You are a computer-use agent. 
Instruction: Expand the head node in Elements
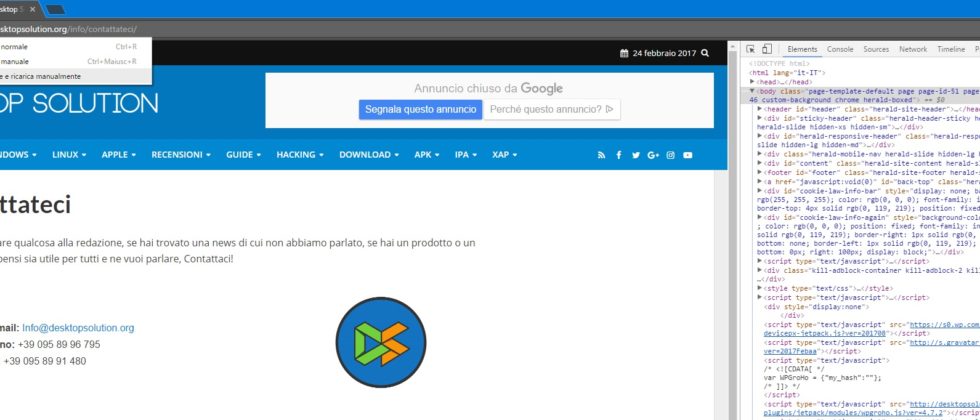(x=752, y=82)
